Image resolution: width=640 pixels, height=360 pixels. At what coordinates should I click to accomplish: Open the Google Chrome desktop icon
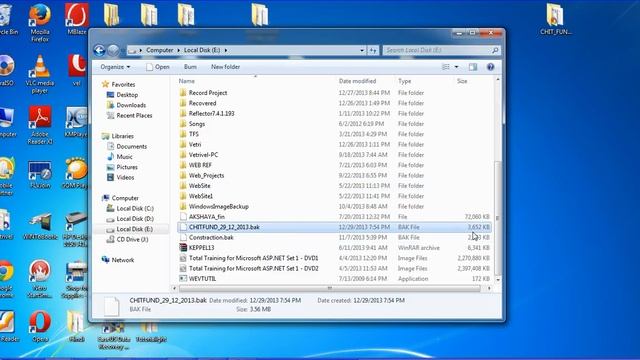click(x=7, y=279)
